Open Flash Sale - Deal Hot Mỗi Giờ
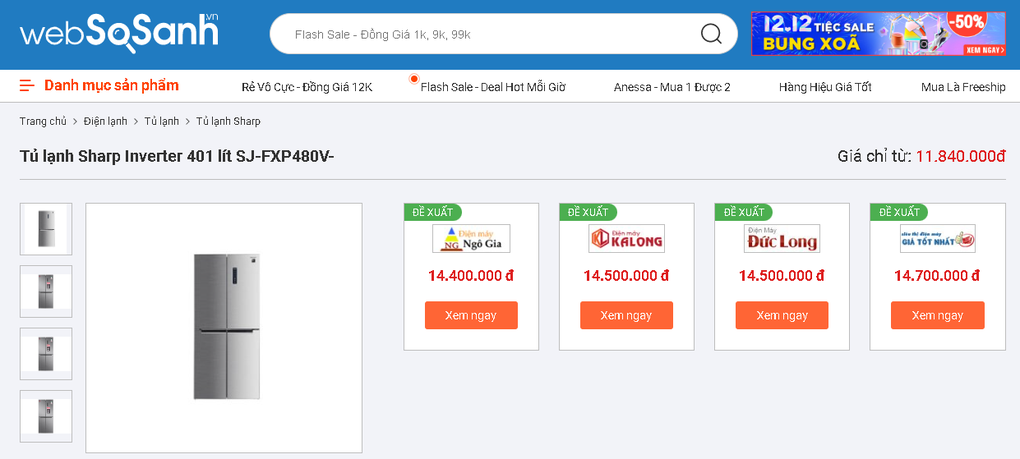The height and width of the screenshot is (459, 1020). [493, 87]
